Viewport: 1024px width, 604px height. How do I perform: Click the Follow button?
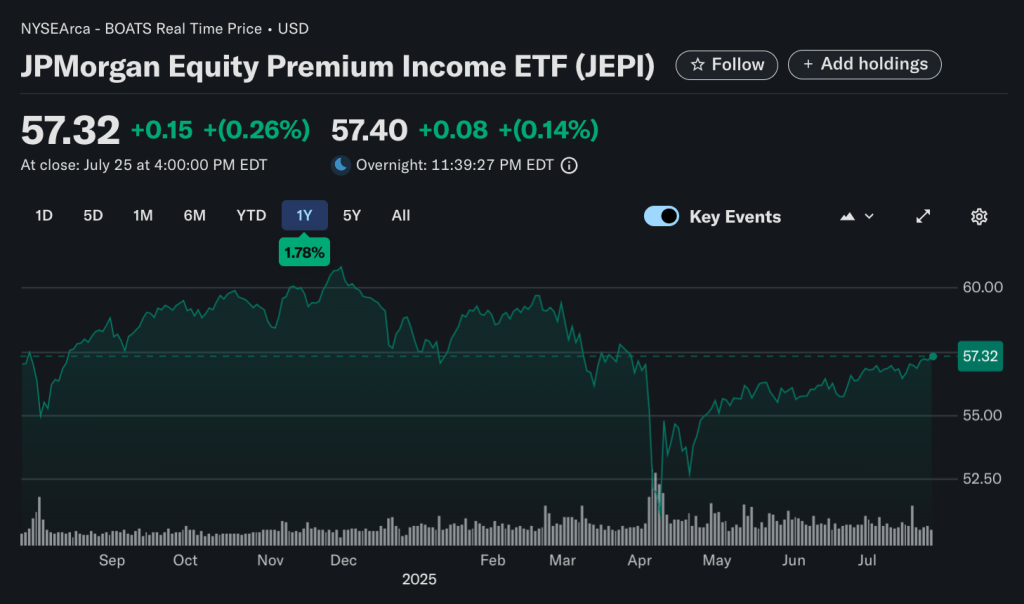coord(726,64)
